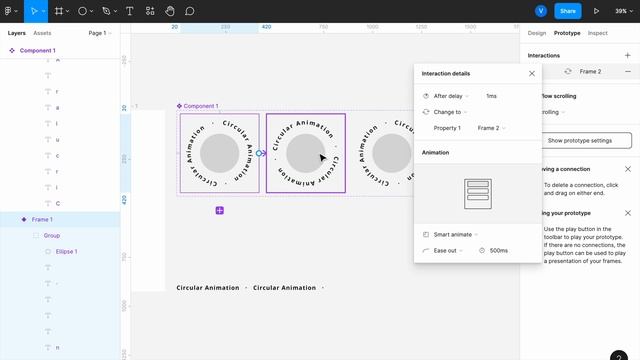Select the Ellipse 1 layer

click(x=67, y=251)
